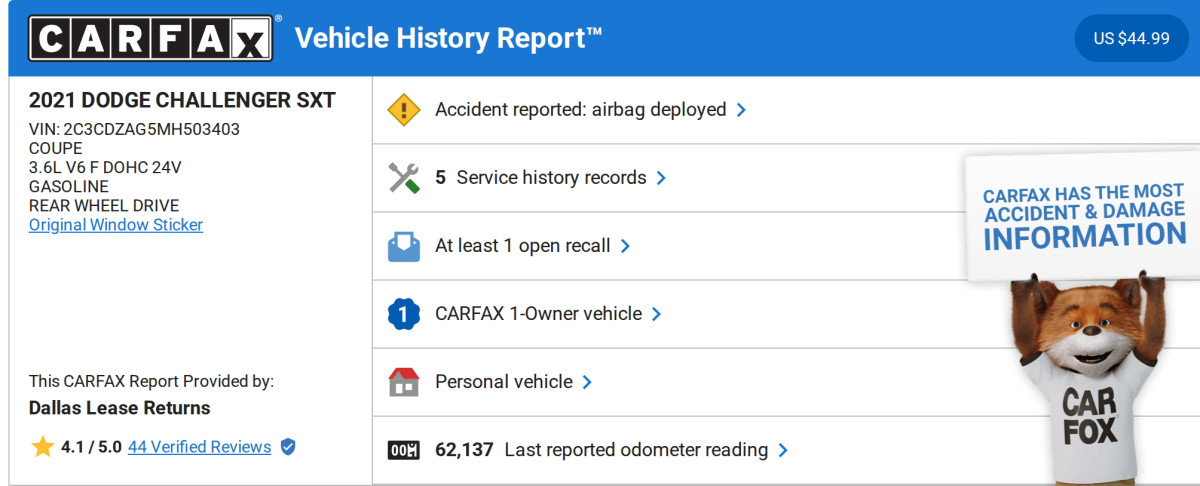Open the 44 Verified Reviews link
1200x486 pixels.
199,447
